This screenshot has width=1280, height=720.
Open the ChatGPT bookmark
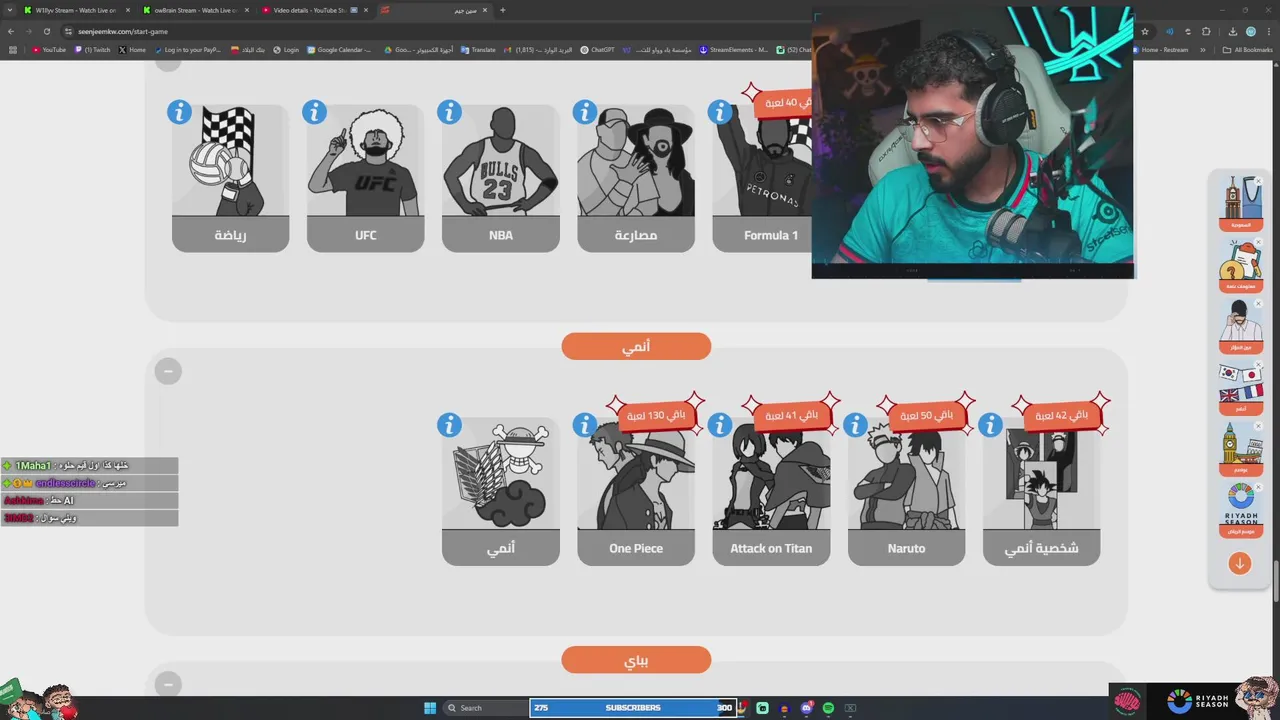tap(597, 49)
